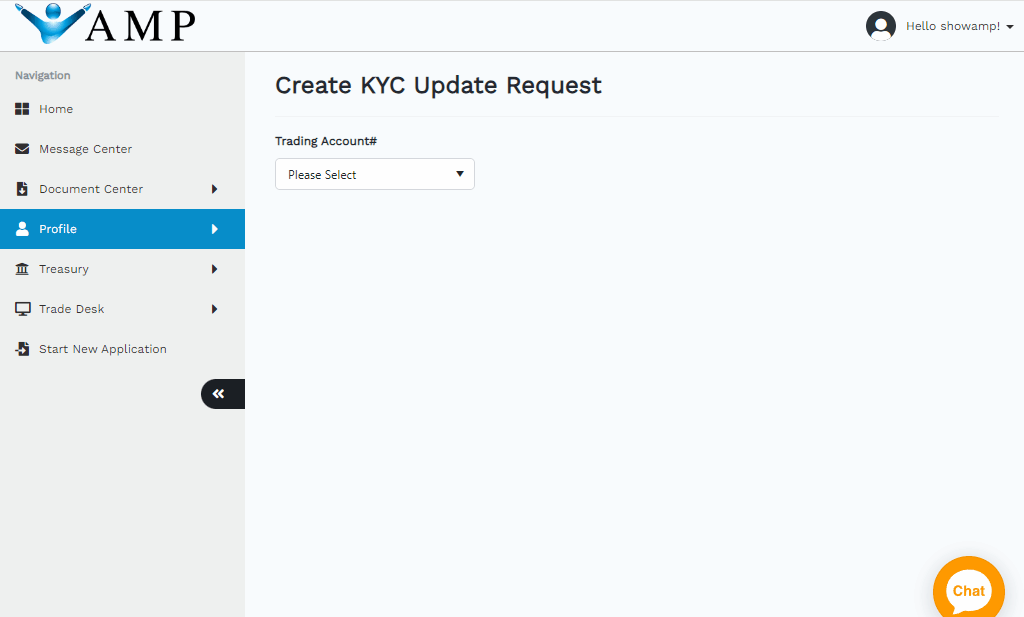Go to Message Center menu item
Screen dimensions: 1024x617
point(85,149)
